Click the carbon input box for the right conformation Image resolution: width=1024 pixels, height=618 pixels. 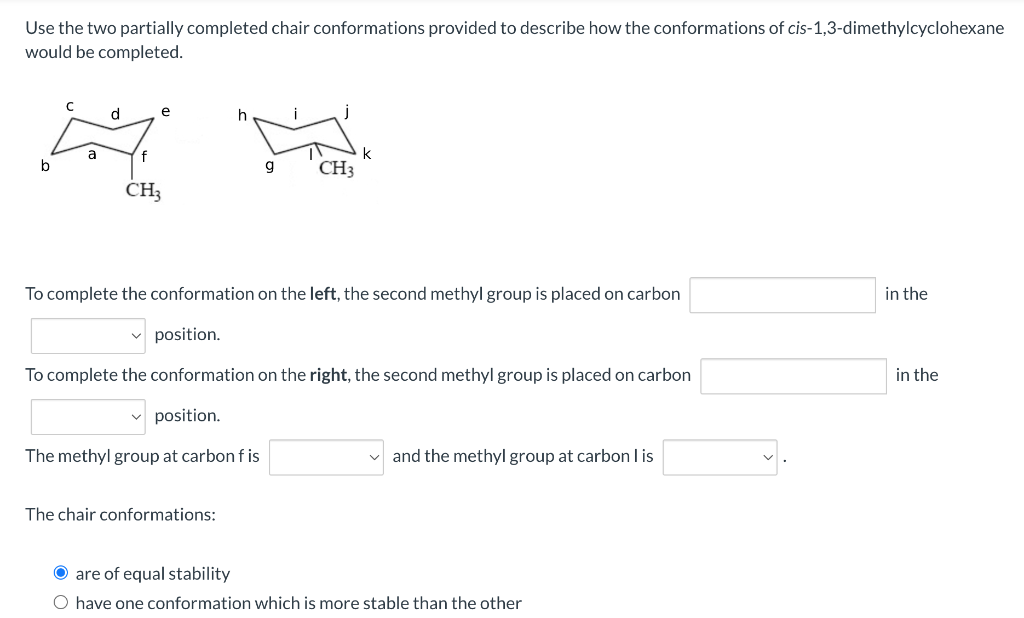pyautogui.click(x=792, y=375)
